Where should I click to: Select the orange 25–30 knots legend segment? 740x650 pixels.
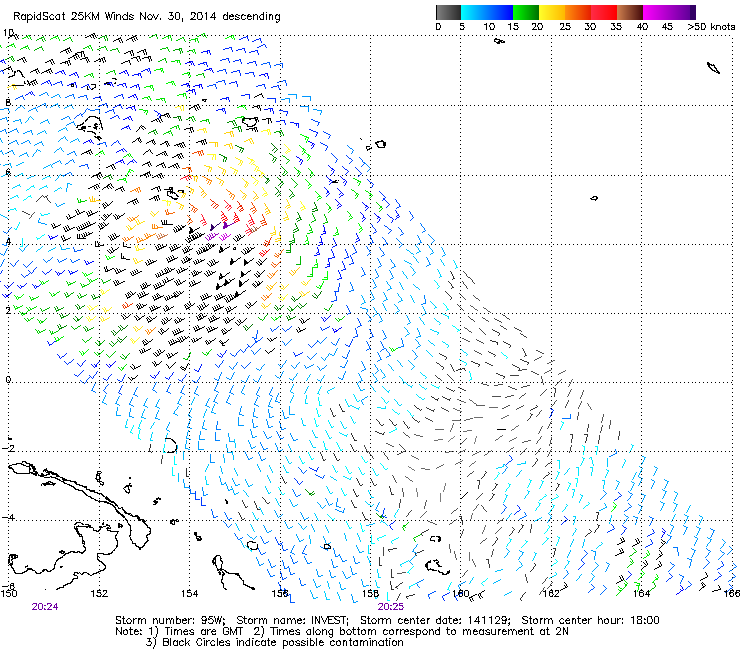click(578, 12)
